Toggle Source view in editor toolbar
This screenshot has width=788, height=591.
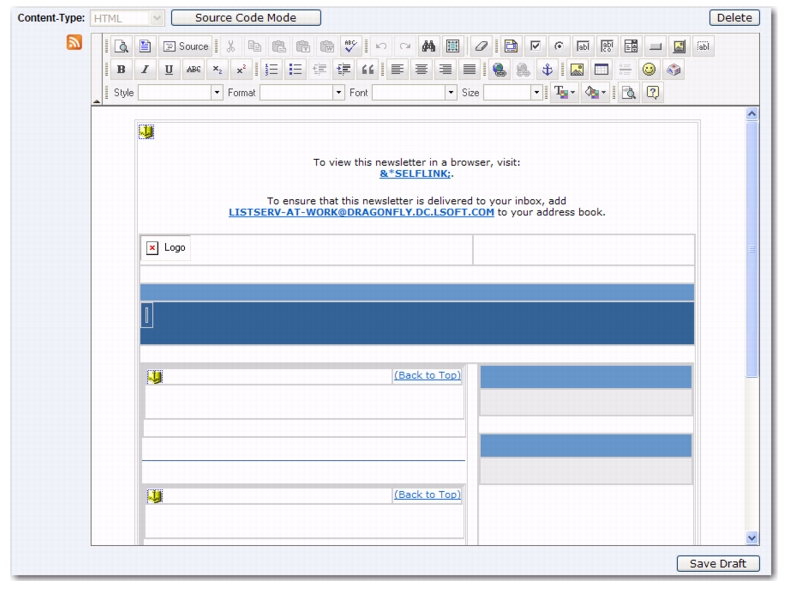[185, 46]
